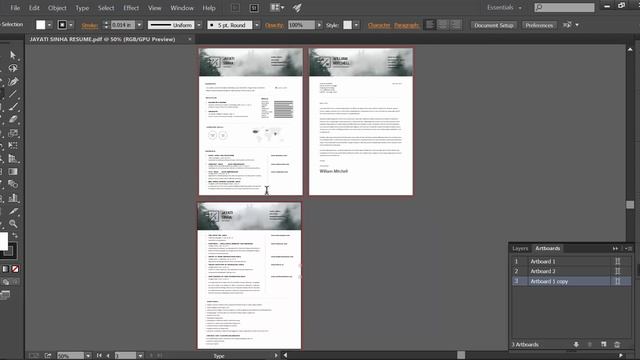This screenshot has height=360, width=640.
Task: Click the Gradient mode button below swatches
Action: (5, 269)
